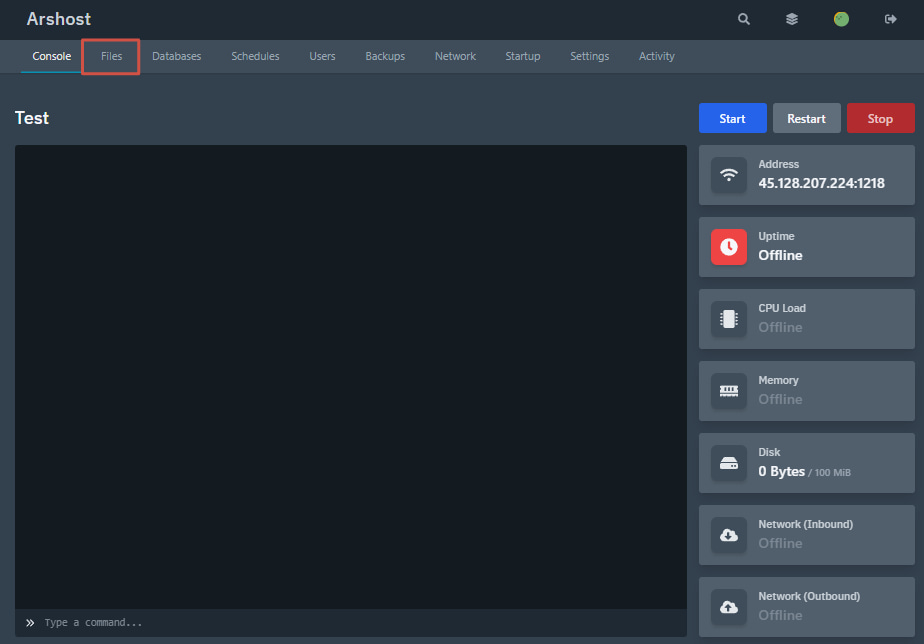The image size is (924, 644).
Task: Click the wifi icon on Address card
Action: (729, 175)
